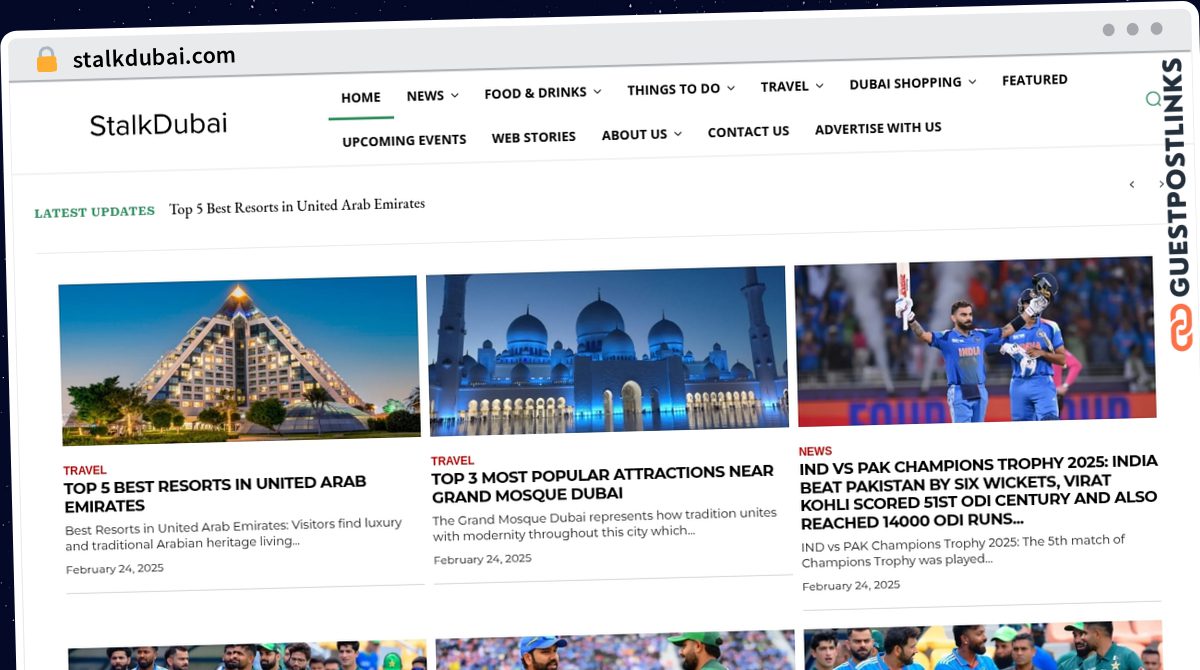
Task: Click the address bar URL stalkdubai.com
Action: tap(154, 58)
